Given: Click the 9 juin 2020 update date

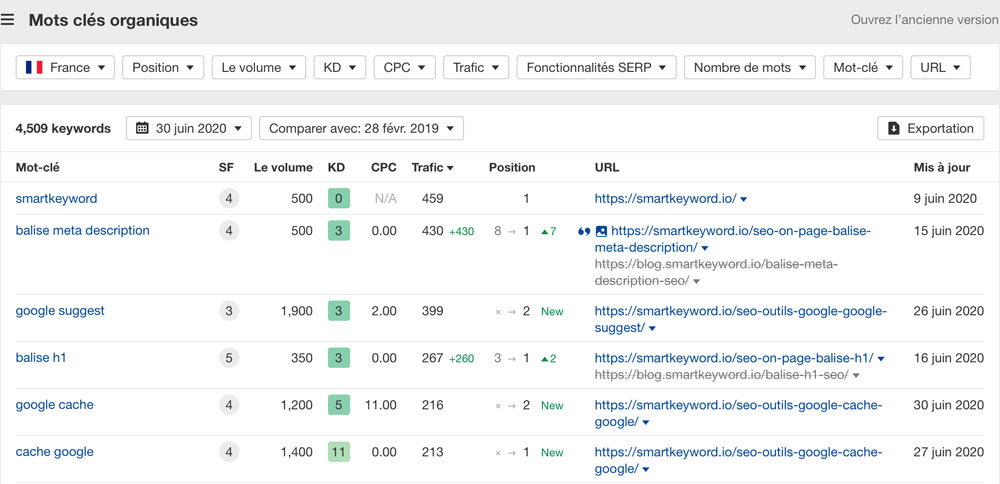Looking at the screenshot, I should click(945, 198).
